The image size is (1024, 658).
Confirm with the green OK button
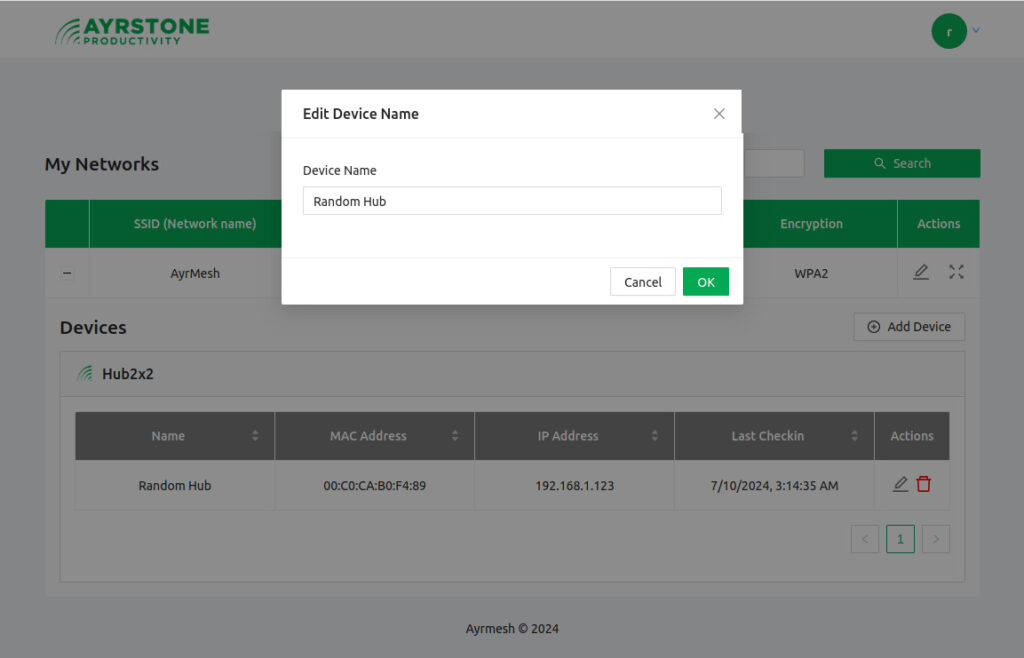tap(705, 282)
